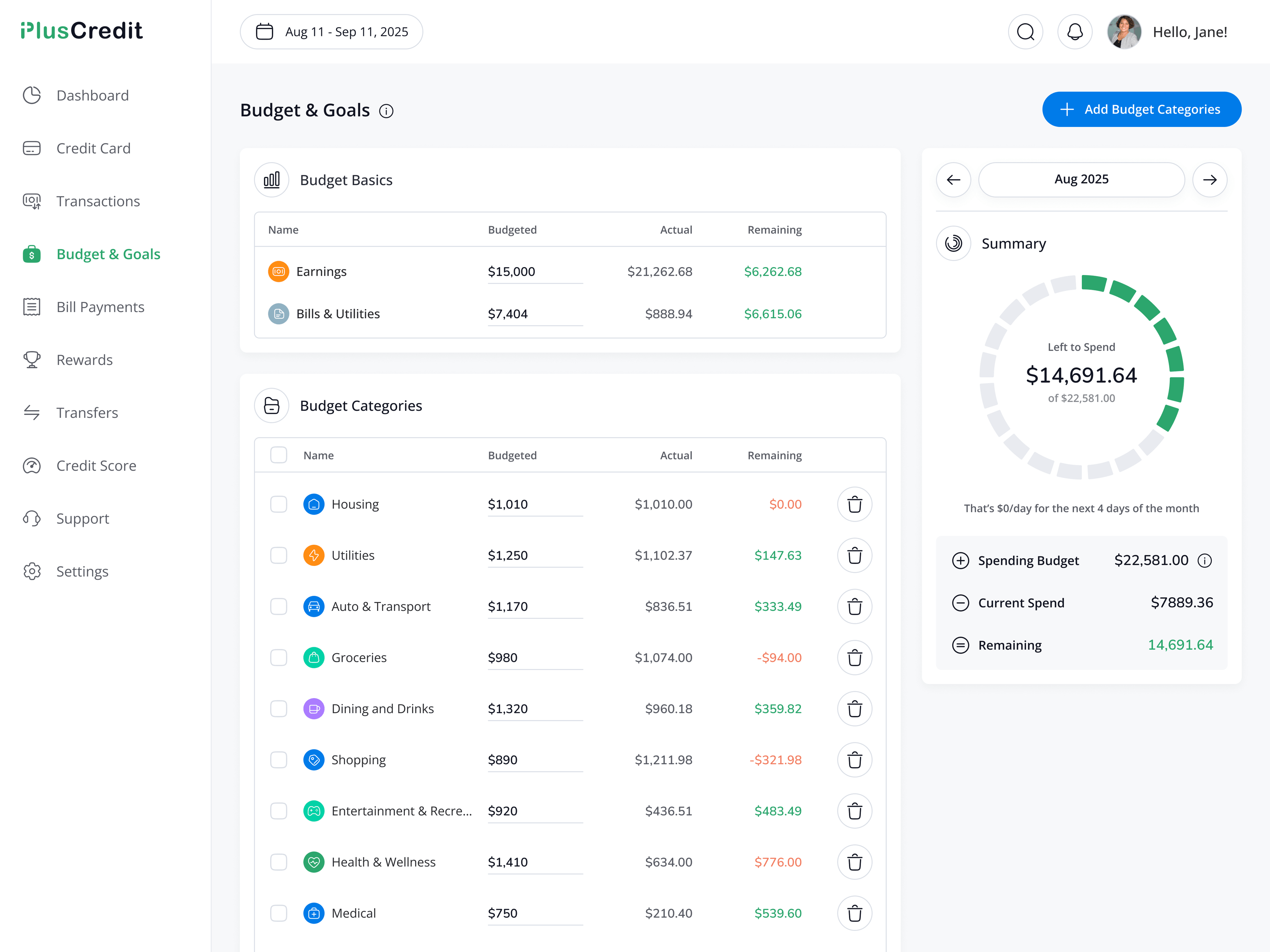Screen dimensions: 1270x952
Task: Edit Housing budgeted amount $1,010
Action: (x=535, y=504)
